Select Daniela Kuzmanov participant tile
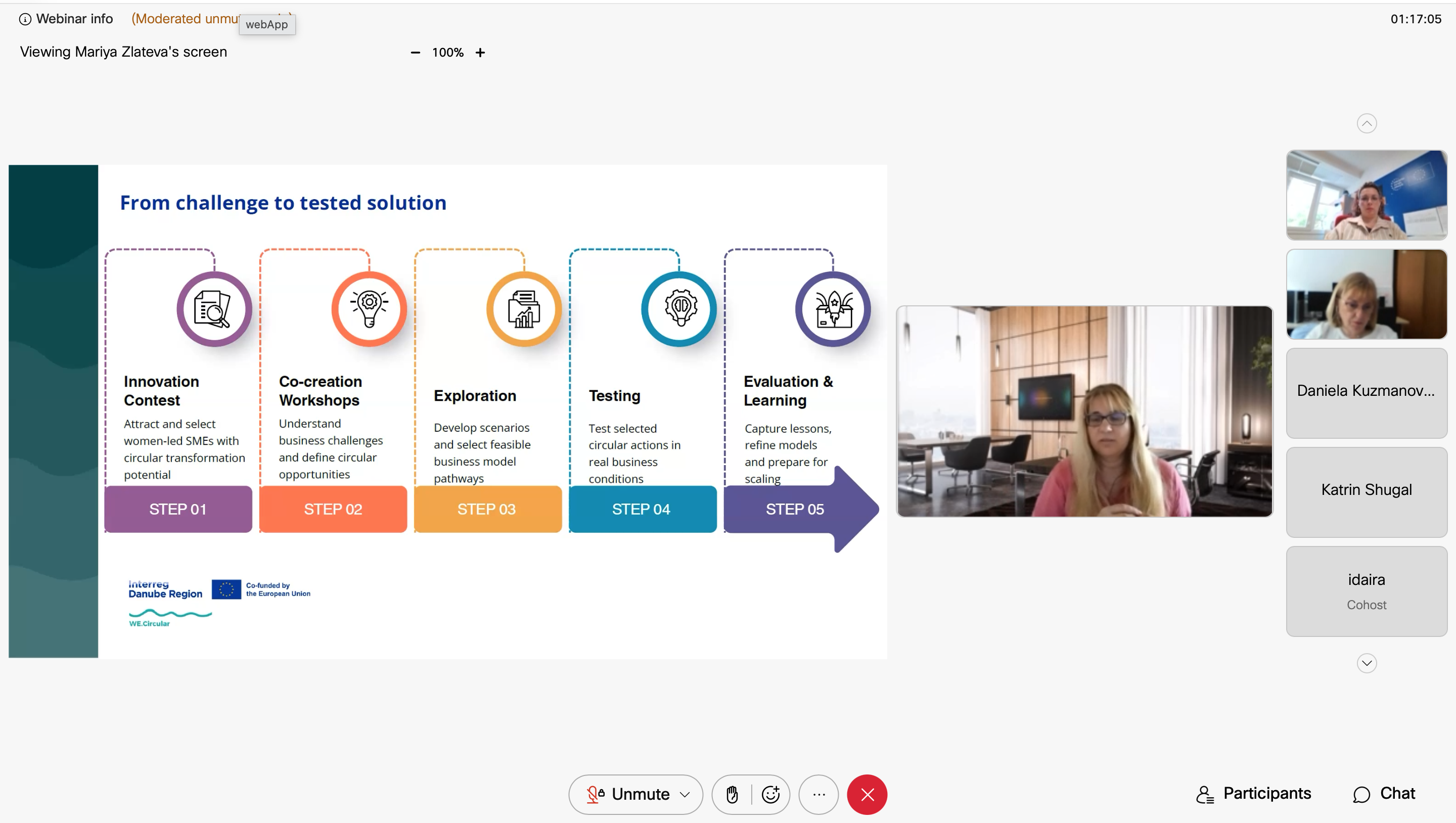The width and height of the screenshot is (1456, 823). [x=1366, y=393]
